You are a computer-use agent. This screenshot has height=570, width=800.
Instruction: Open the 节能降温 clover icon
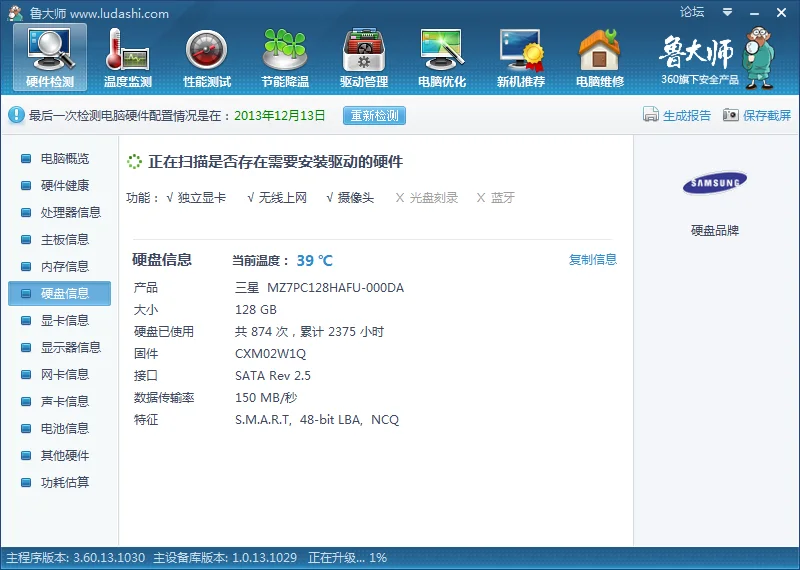pyautogui.click(x=285, y=57)
